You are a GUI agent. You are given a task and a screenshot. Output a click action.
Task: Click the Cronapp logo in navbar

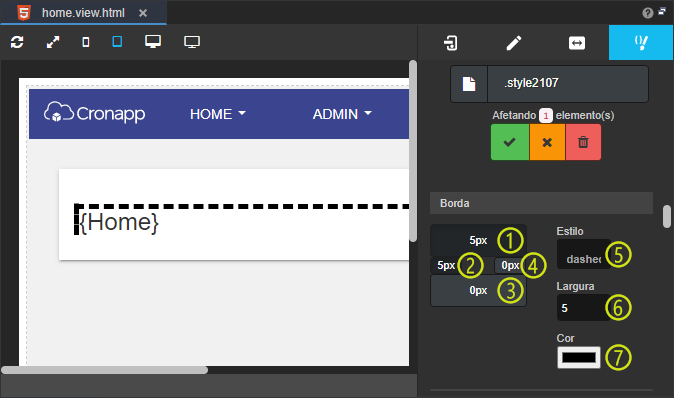click(95, 113)
